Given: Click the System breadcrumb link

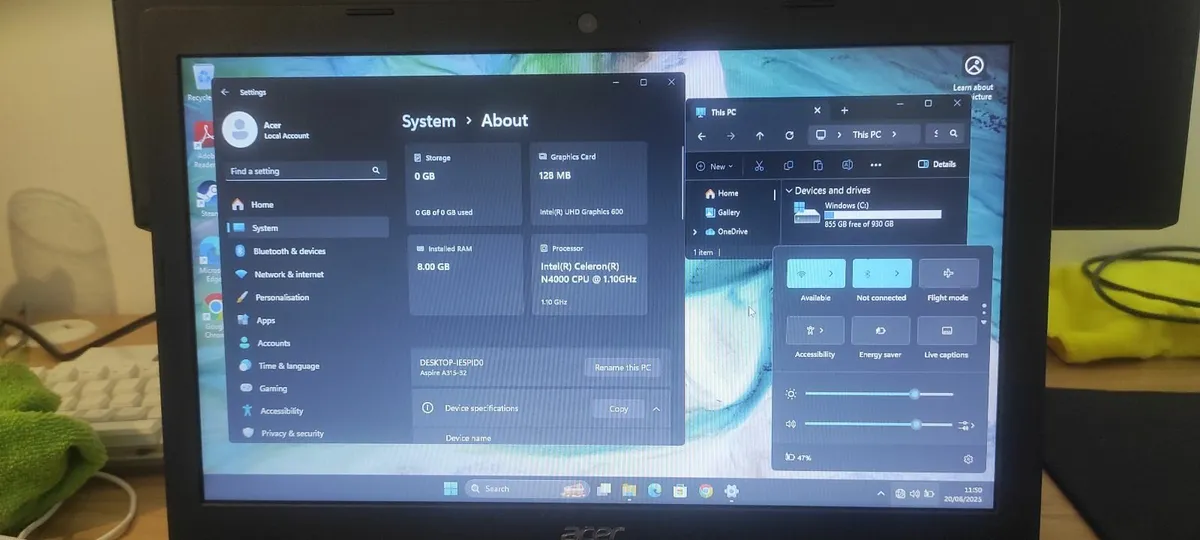Looking at the screenshot, I should (x=428, y=121).
